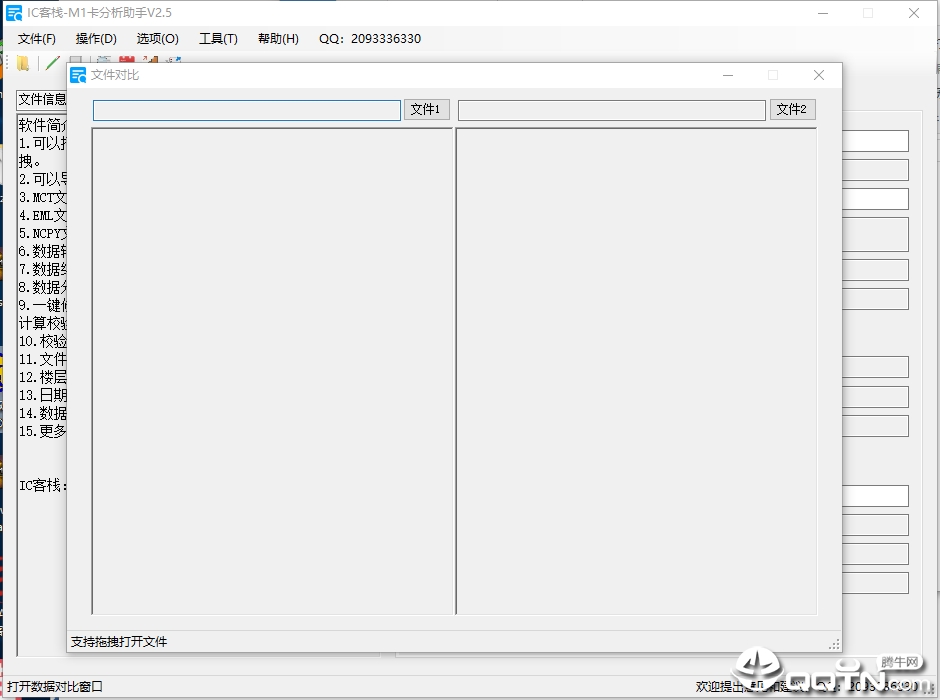Click the QQ: 2093336330 menu entry

point(370,39)
